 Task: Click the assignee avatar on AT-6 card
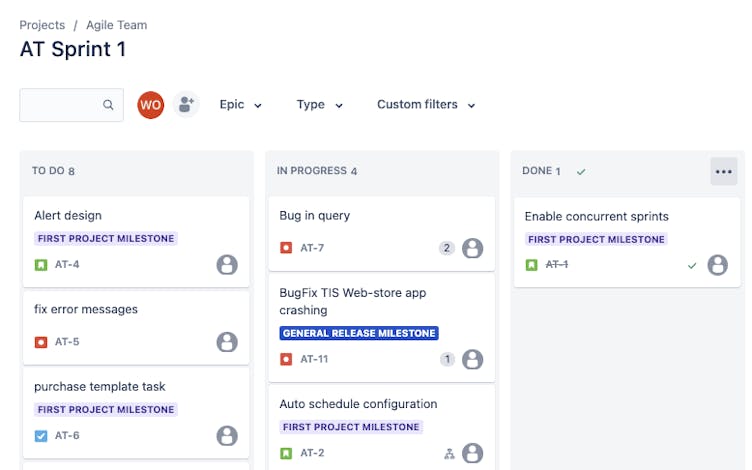(227, 435)
